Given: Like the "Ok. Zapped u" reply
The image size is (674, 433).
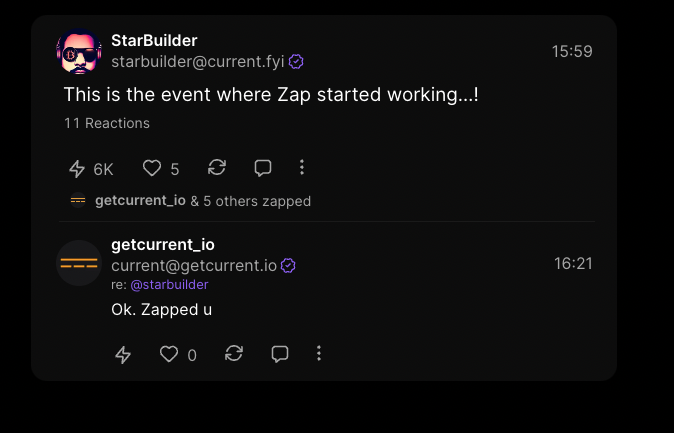Looking at the screenshot, I should [169, 354].
